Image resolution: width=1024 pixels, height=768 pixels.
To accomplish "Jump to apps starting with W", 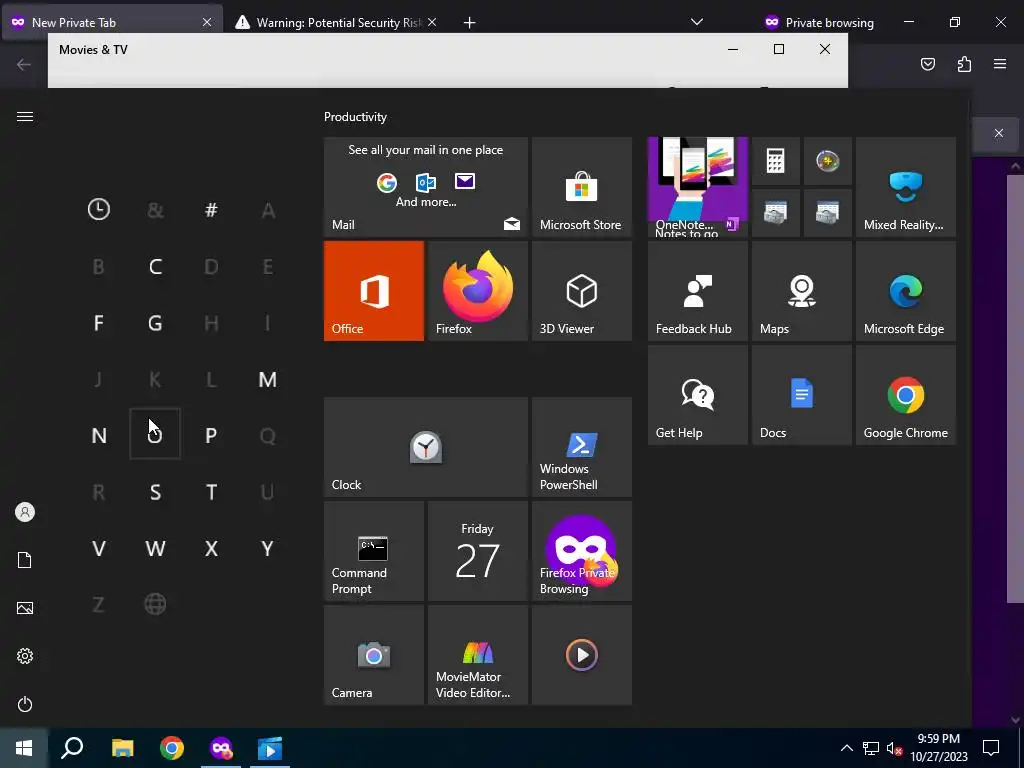I will click(x=155, y=549).
